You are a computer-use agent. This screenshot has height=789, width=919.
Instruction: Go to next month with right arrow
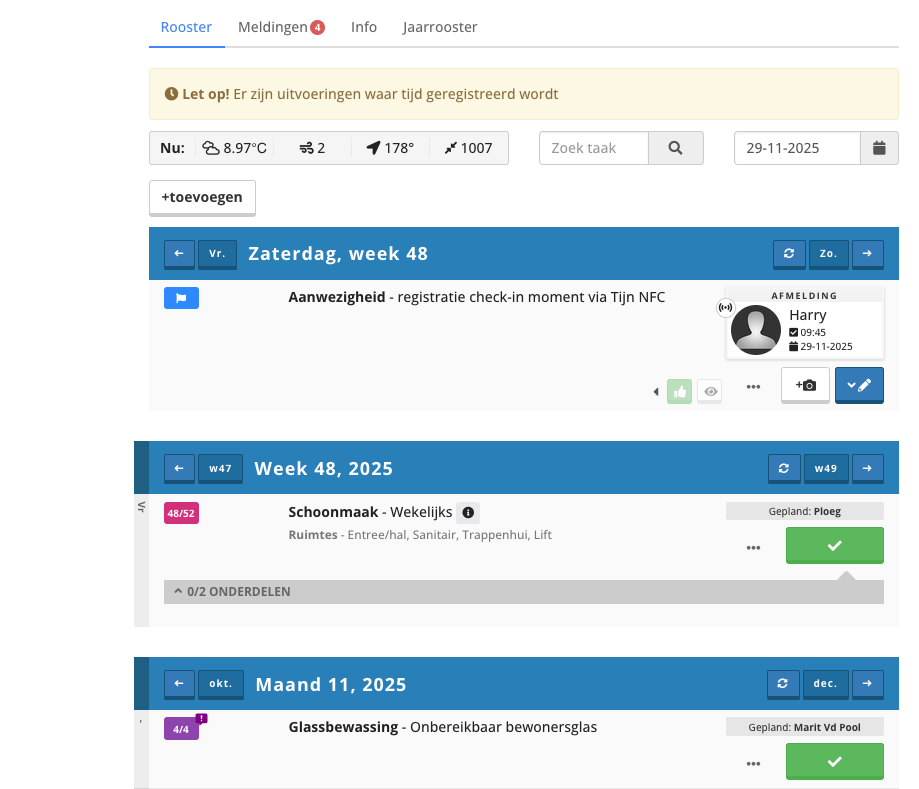(x=867, y=684)
